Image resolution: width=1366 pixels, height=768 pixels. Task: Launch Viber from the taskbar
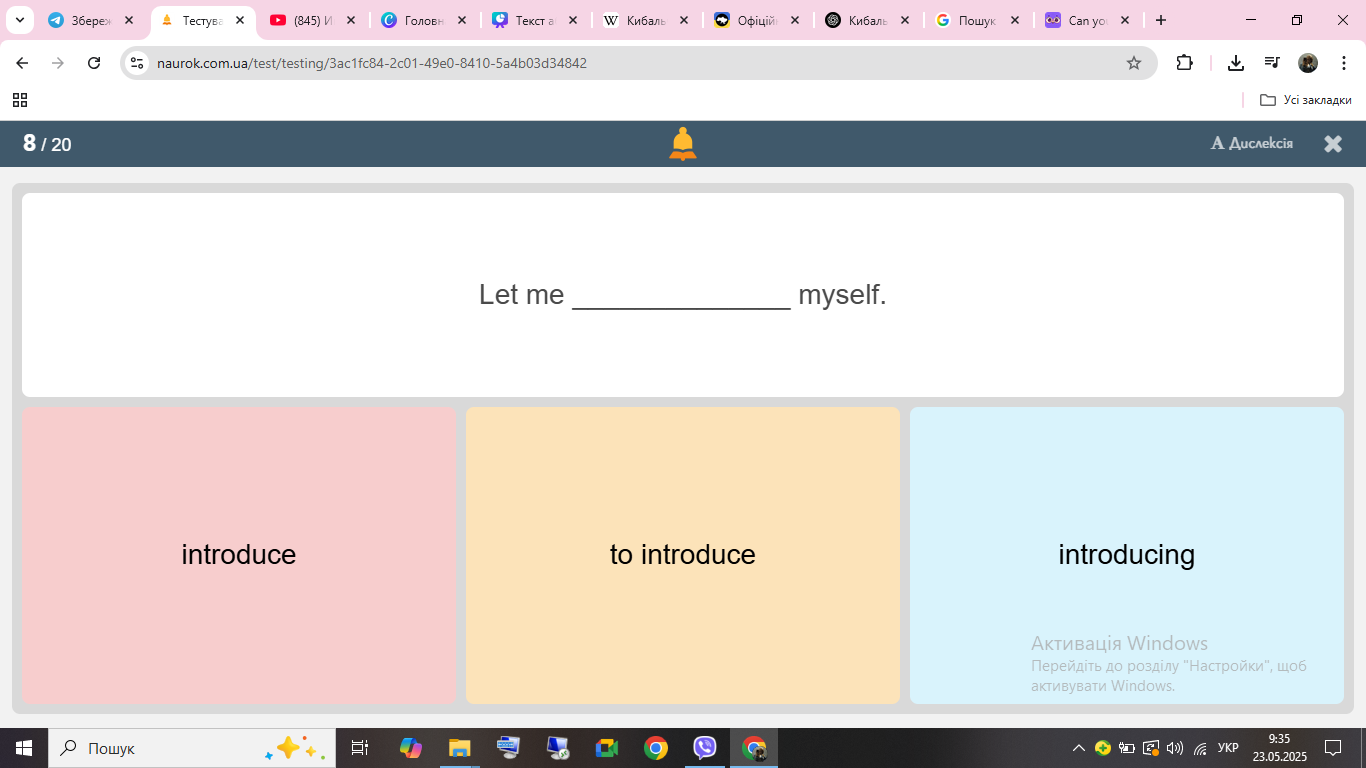click(706, 748)
